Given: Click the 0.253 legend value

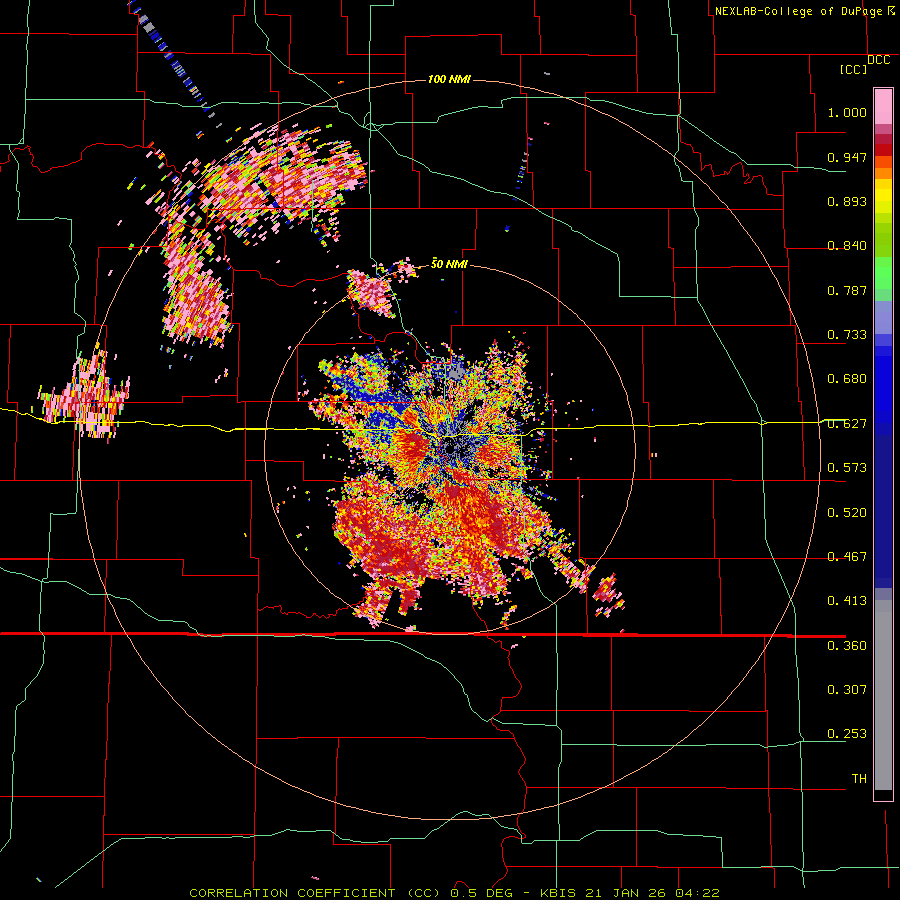Looking at the screenshot, I should (847, 734).
